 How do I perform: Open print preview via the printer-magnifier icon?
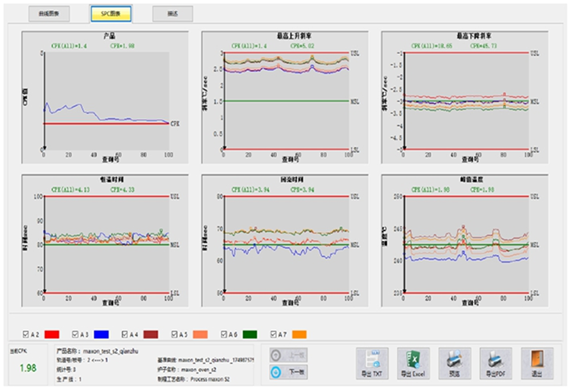(x=455, y=363)
